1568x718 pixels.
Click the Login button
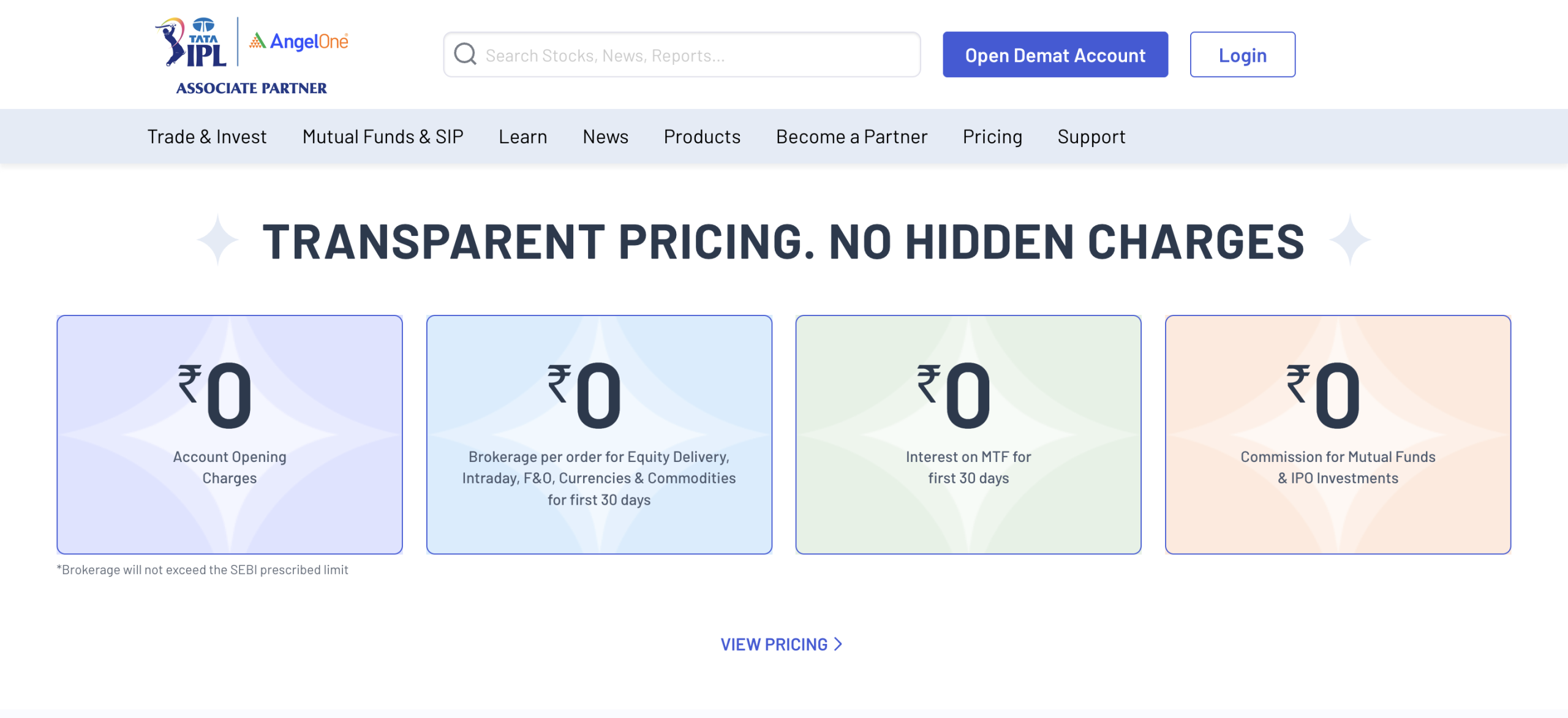(x=1243, y=55)
